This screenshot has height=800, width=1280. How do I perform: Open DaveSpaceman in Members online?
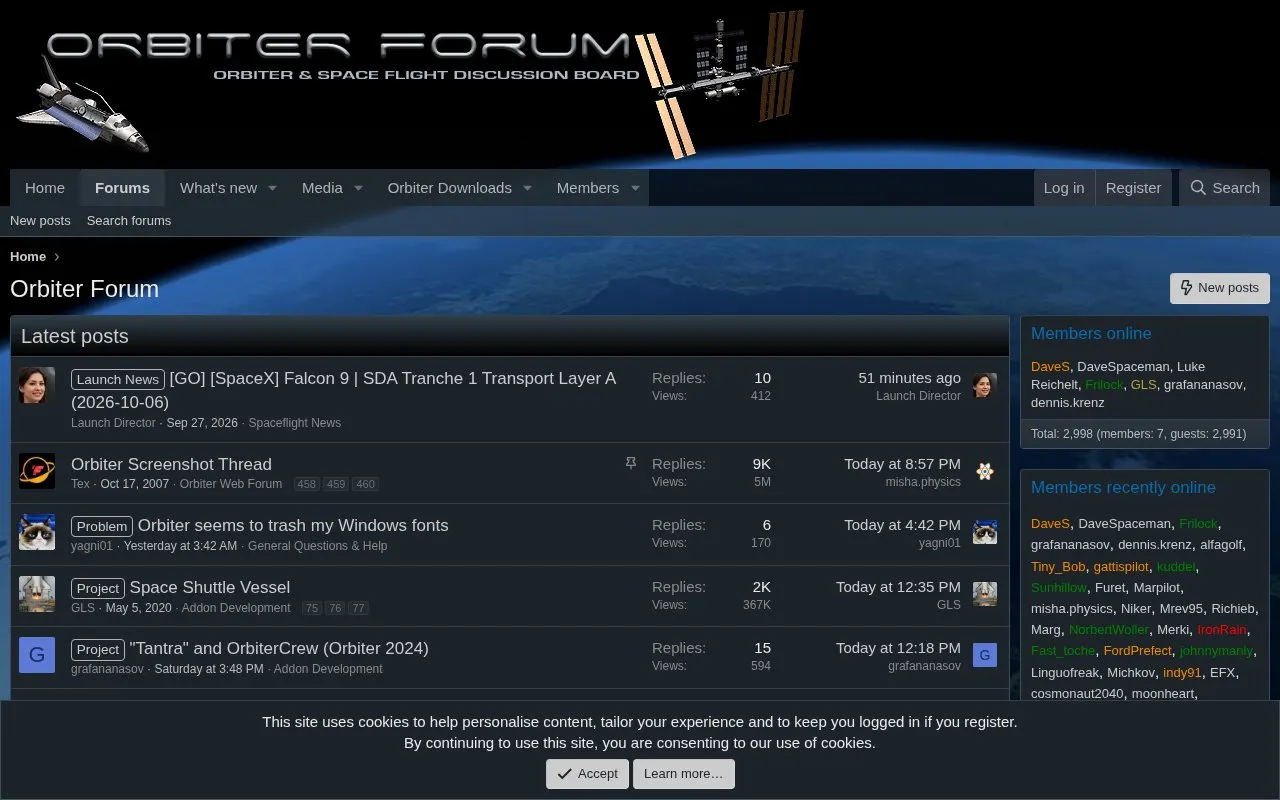click(x=1122, y=366)
